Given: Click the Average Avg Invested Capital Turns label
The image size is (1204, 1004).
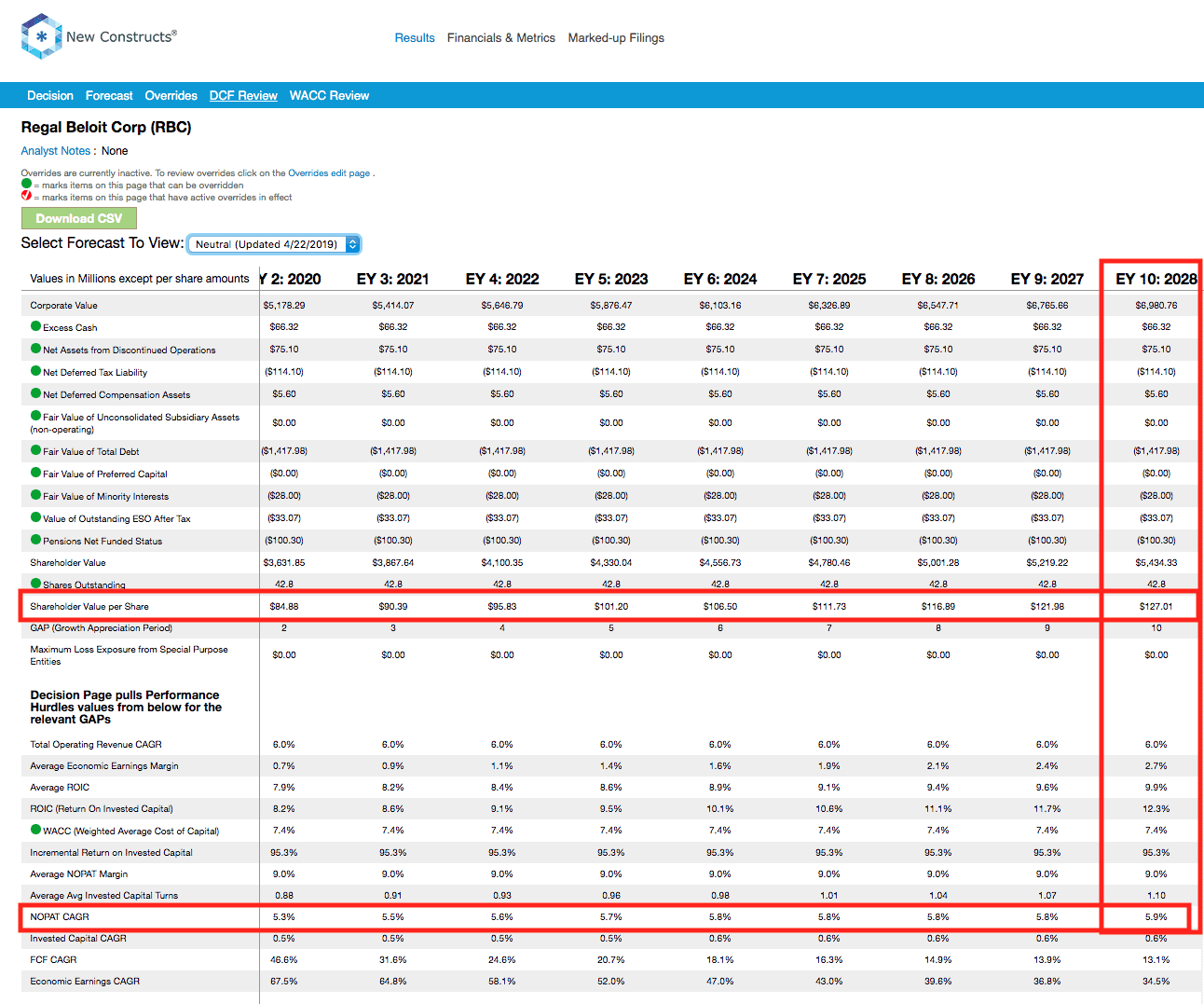Looking at the screenshot, I should tap(103, 896).
